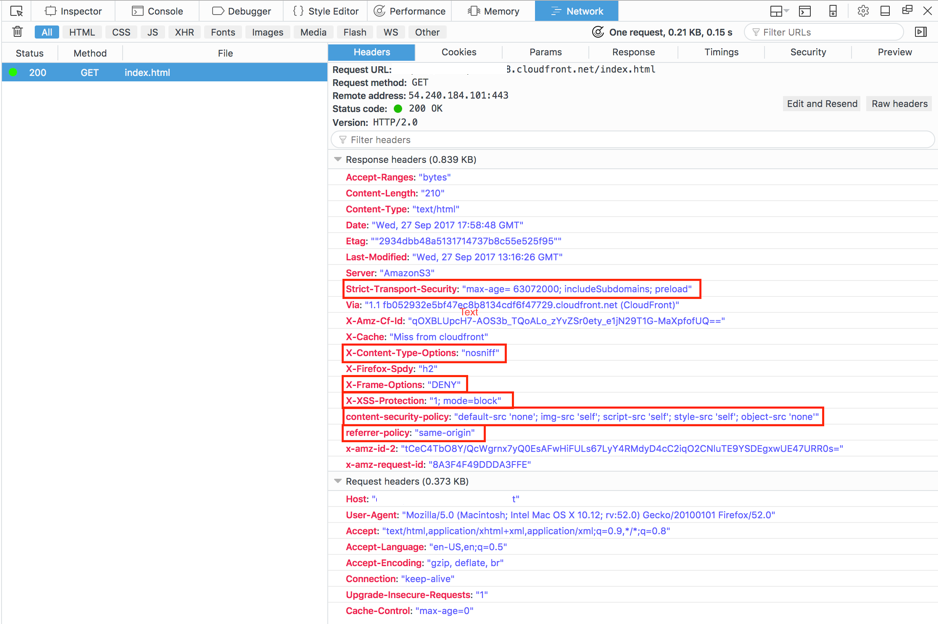Open DevTools settings with the gear icon
Screen dimensions: 938x624
pos(863,11)
